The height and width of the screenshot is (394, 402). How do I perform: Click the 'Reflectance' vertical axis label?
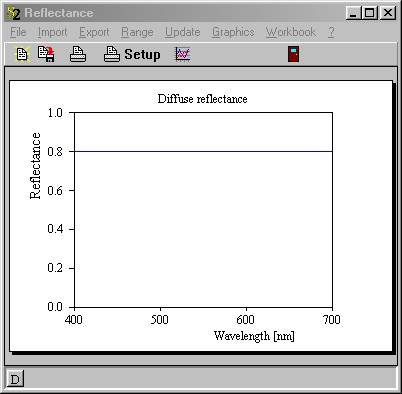(x=35, y=166)
